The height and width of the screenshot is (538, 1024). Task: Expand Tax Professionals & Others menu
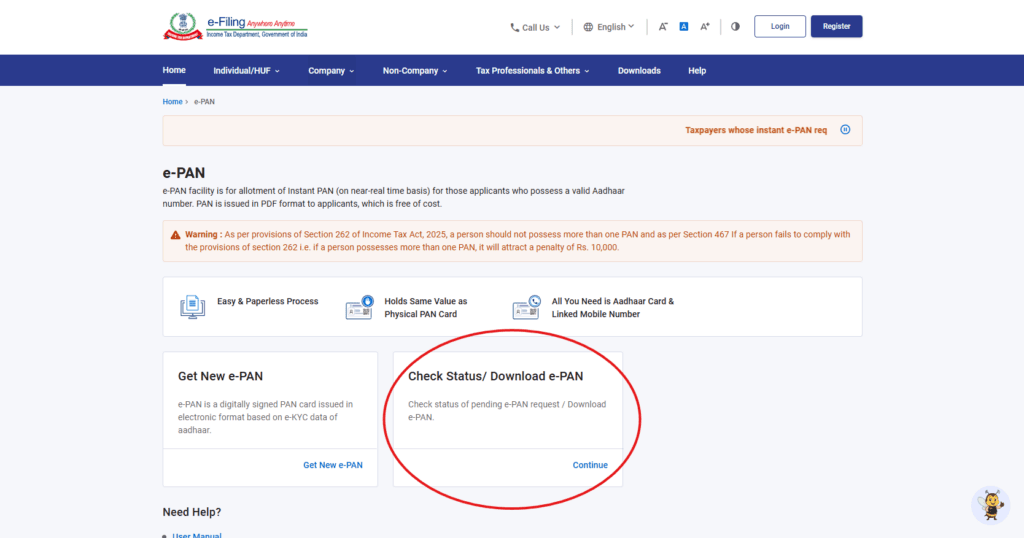point(532,71)
